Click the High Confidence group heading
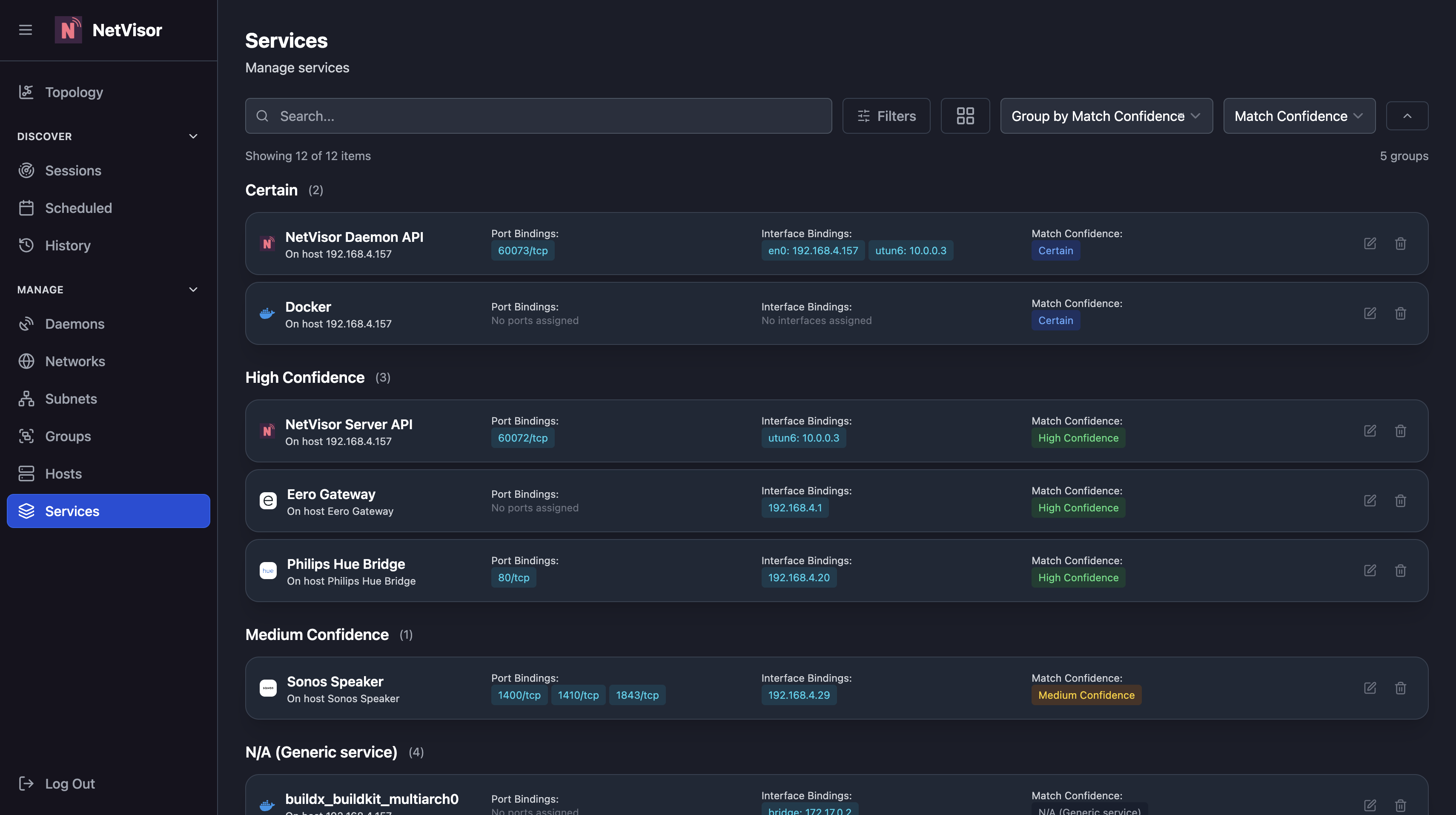 click(305, 378)
